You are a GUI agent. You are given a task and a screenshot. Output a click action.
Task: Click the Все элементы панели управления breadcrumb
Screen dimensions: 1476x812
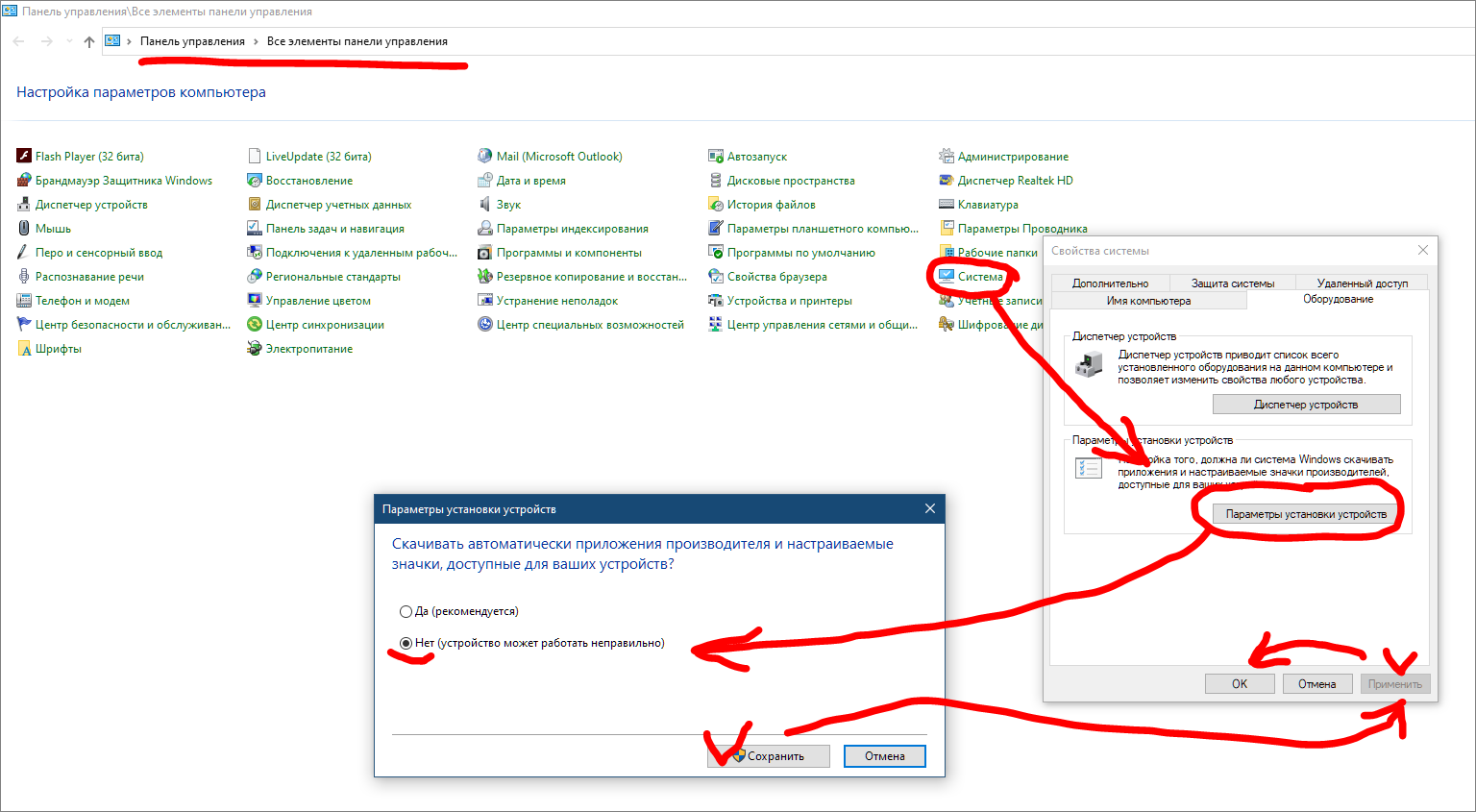(357, 41)
